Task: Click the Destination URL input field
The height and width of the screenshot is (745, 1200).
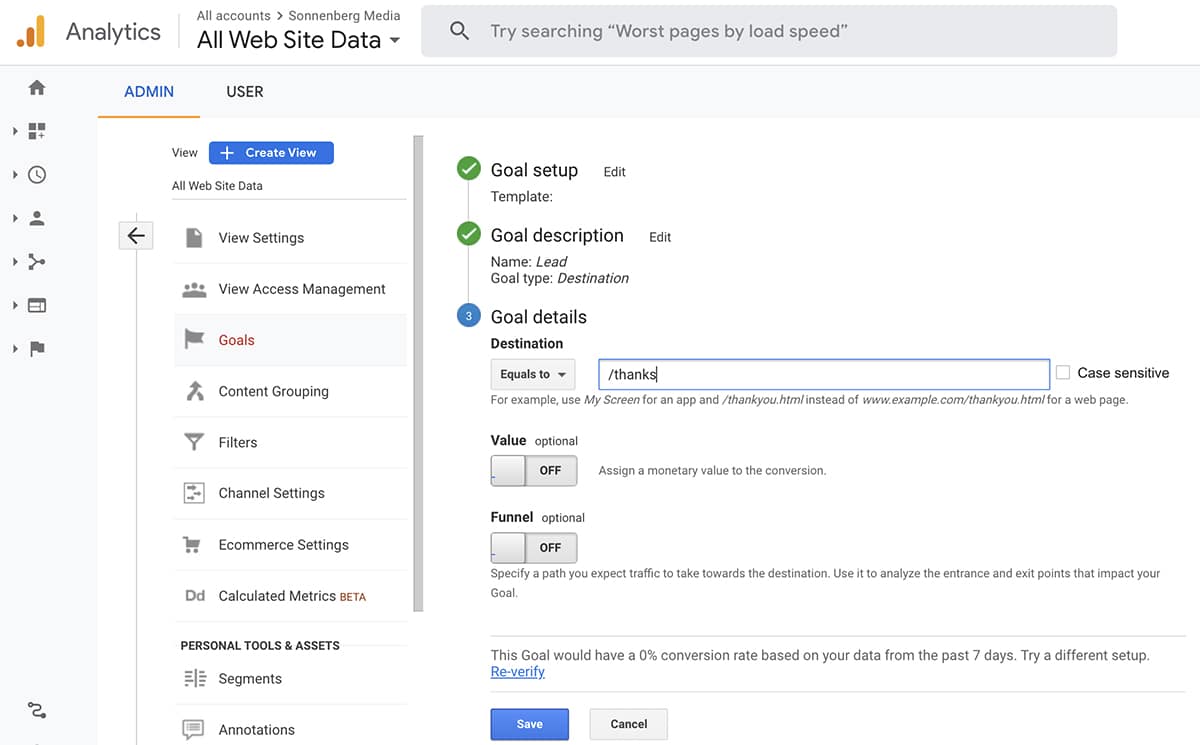Action: click(x=823, y=373)
